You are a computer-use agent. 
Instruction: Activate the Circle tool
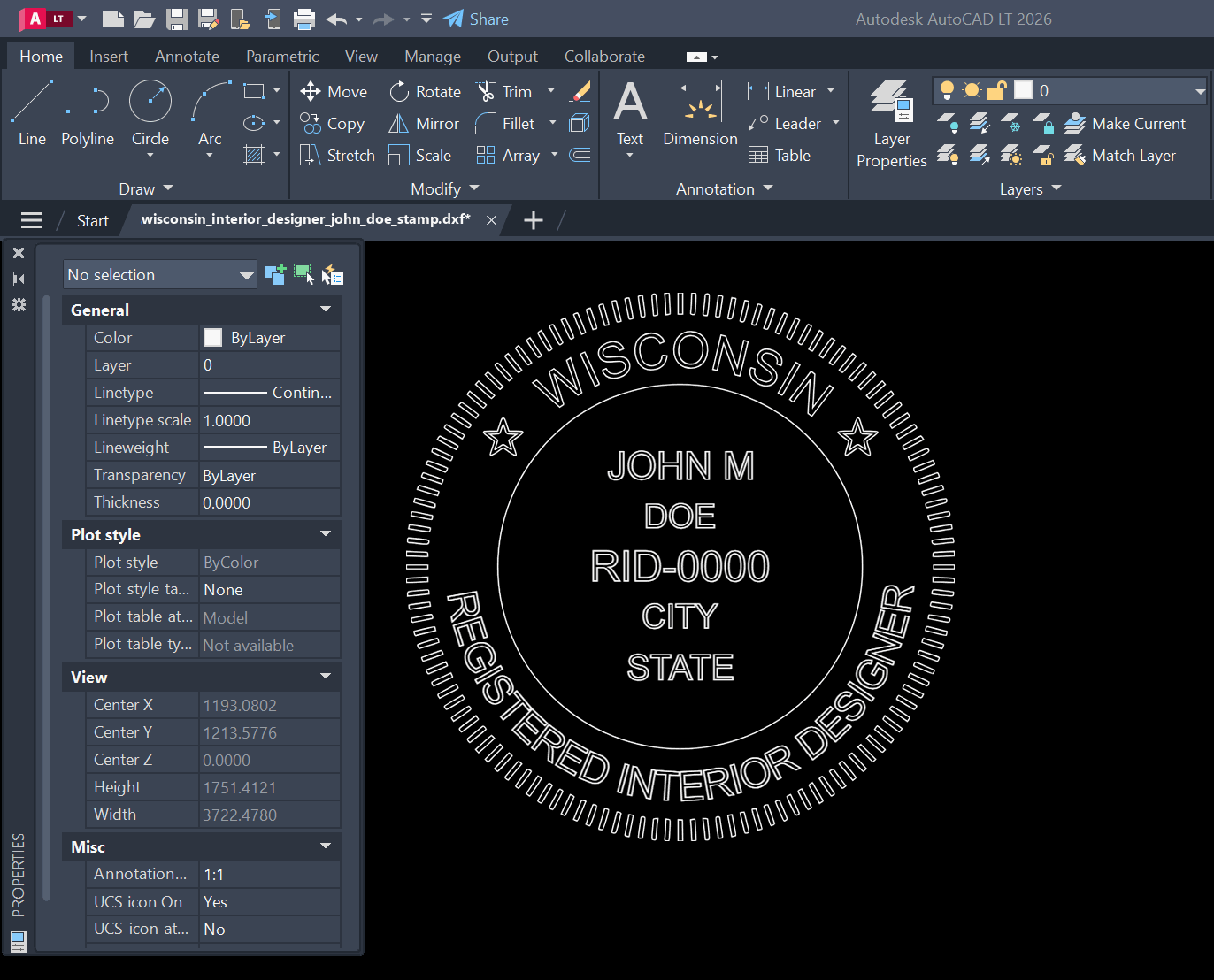coord(150,112)
